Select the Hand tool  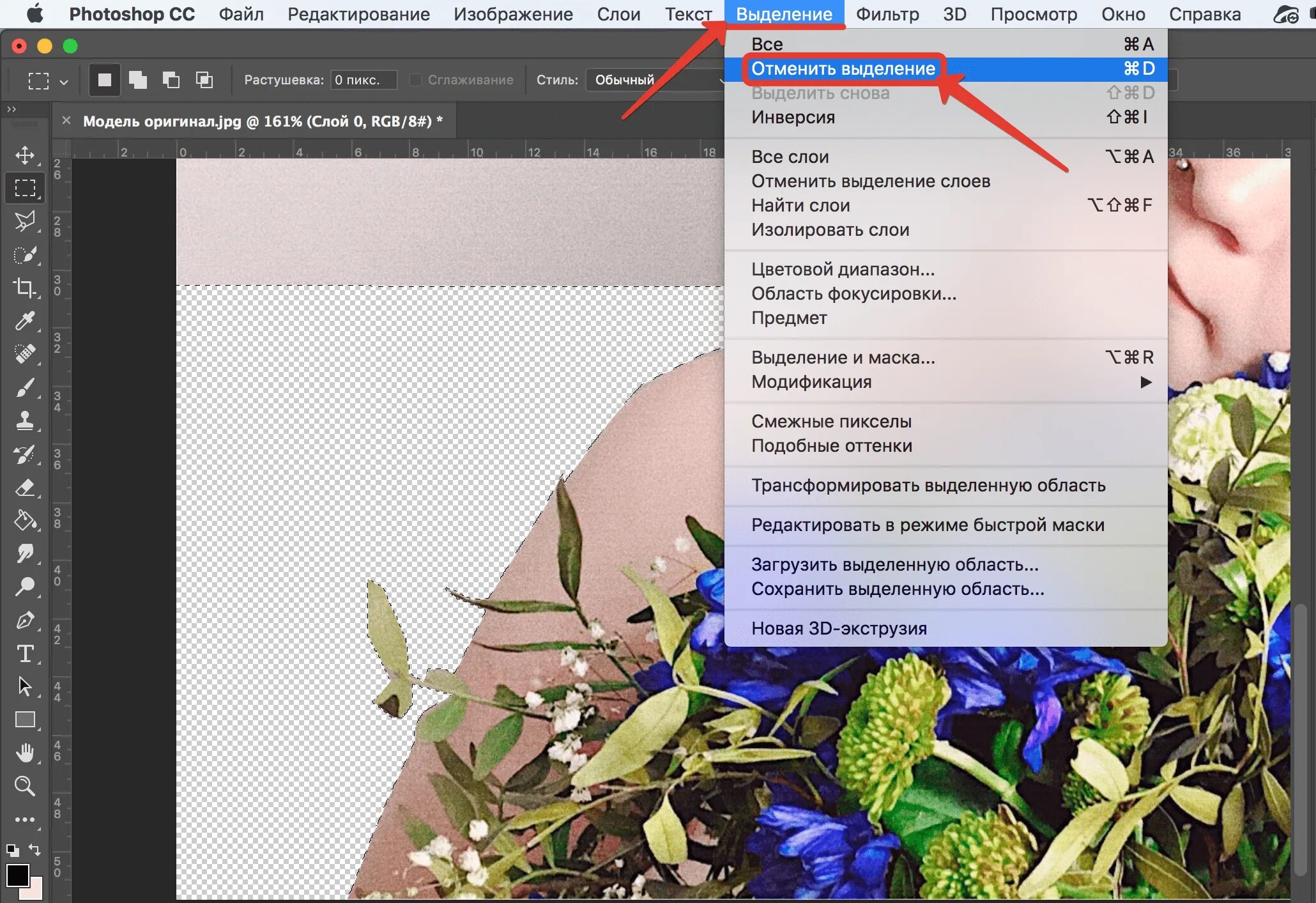click(25, 752)
